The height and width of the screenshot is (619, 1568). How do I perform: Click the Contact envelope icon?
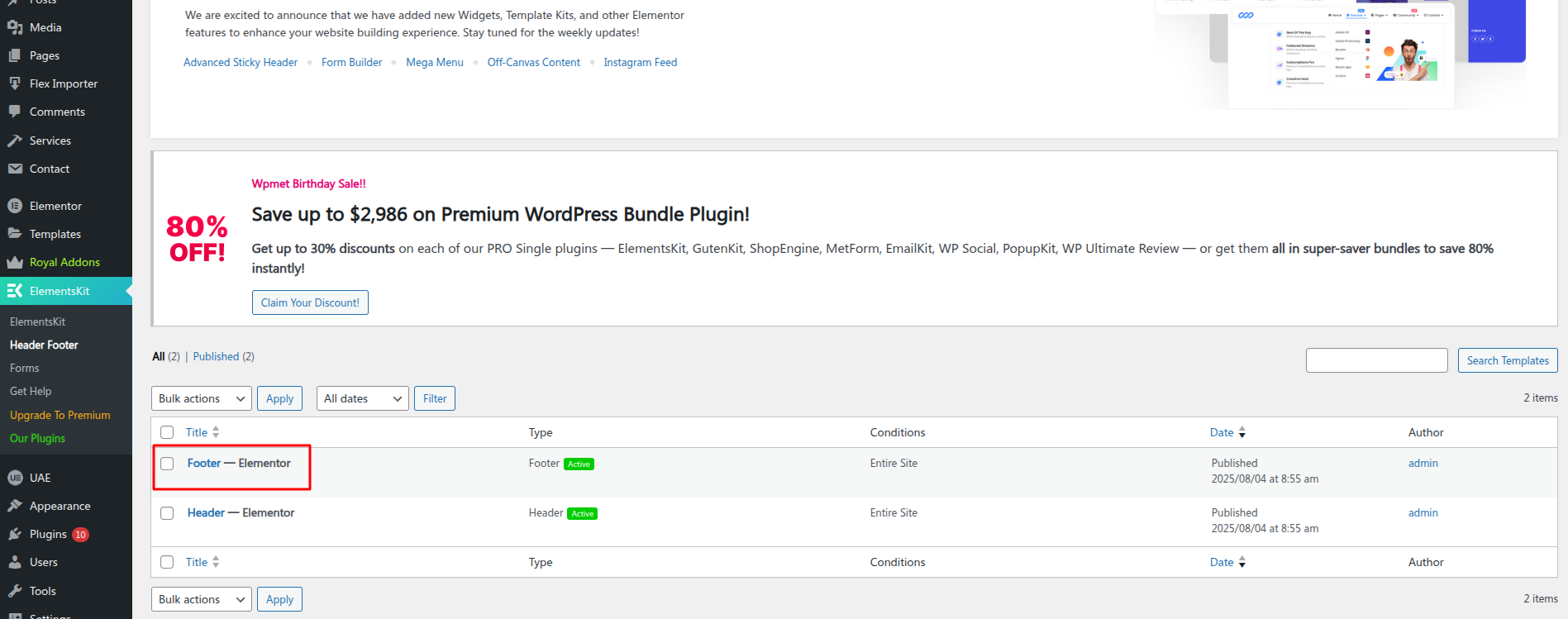pos(14,169)
